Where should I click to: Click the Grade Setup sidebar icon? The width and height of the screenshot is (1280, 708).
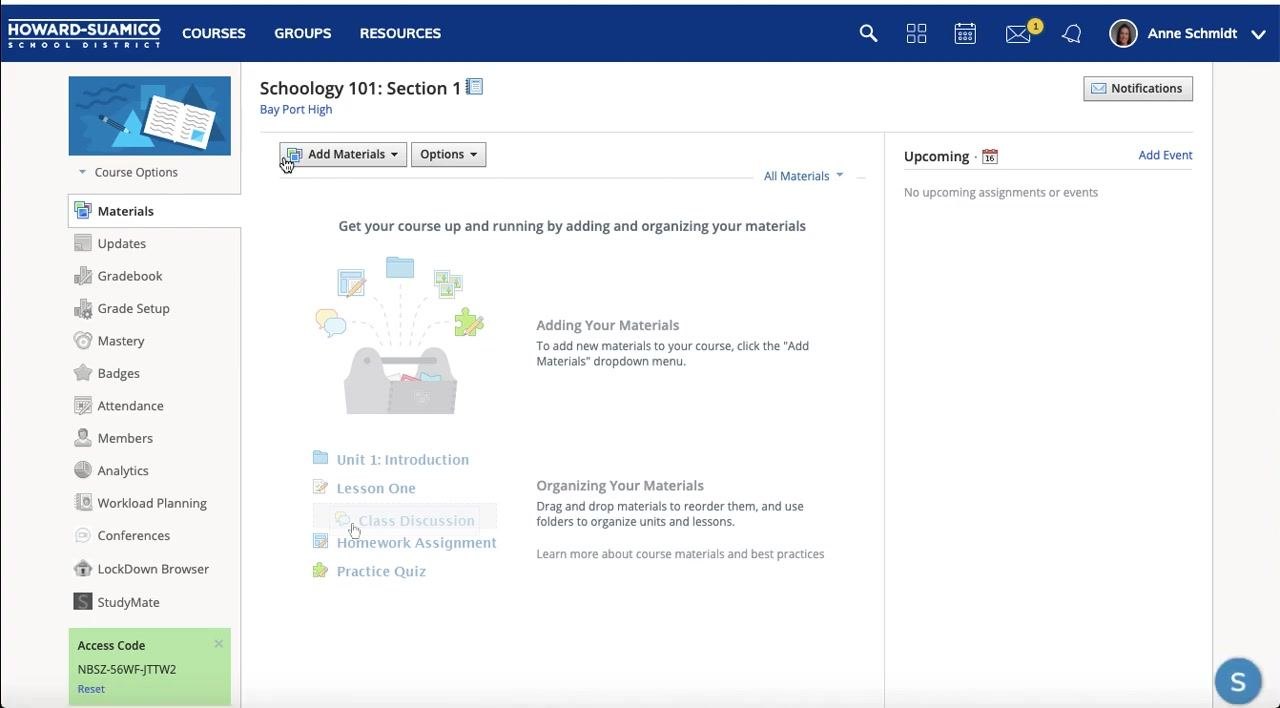tap(83, 308)
